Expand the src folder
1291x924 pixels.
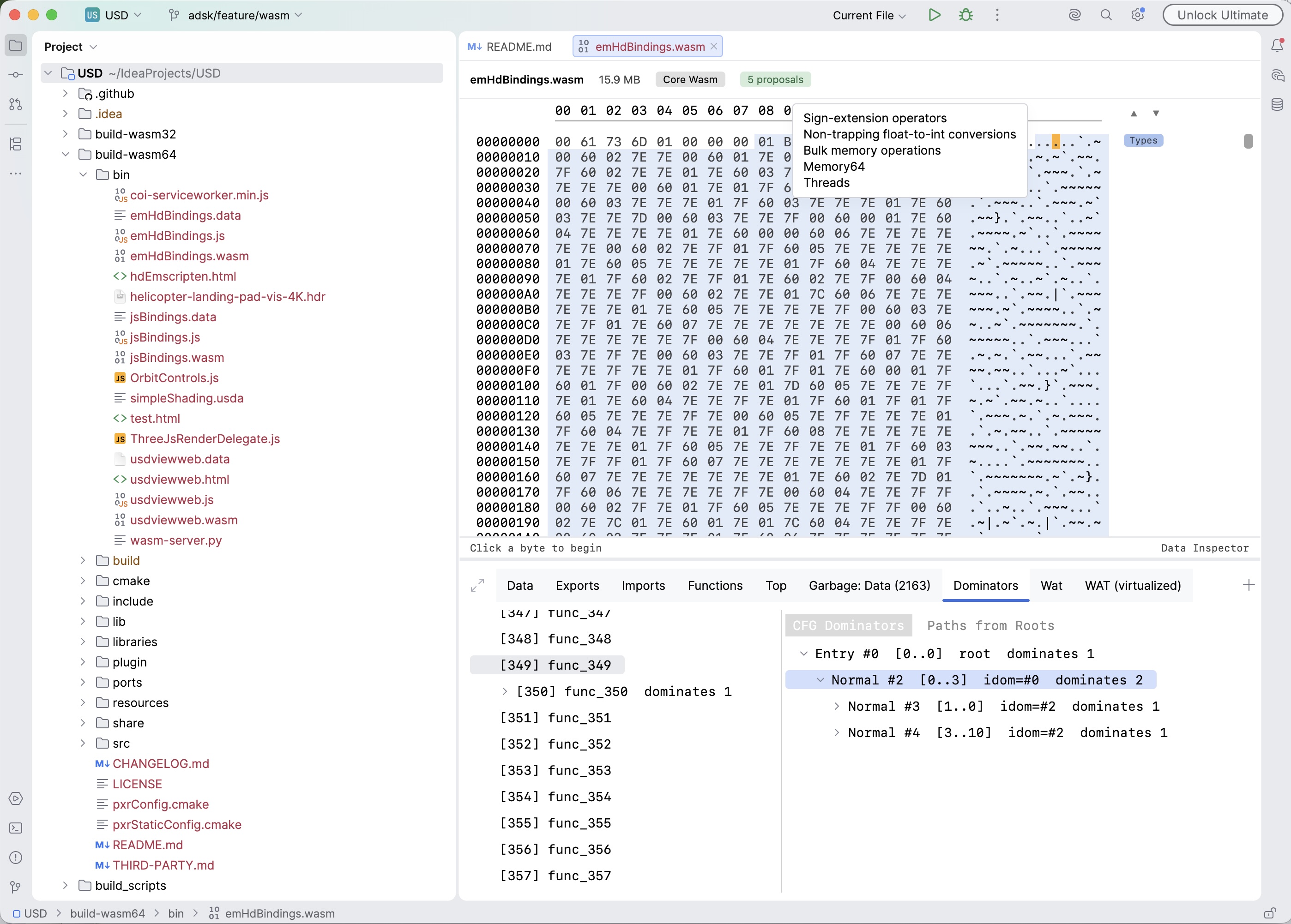click(x=83, y=744)
